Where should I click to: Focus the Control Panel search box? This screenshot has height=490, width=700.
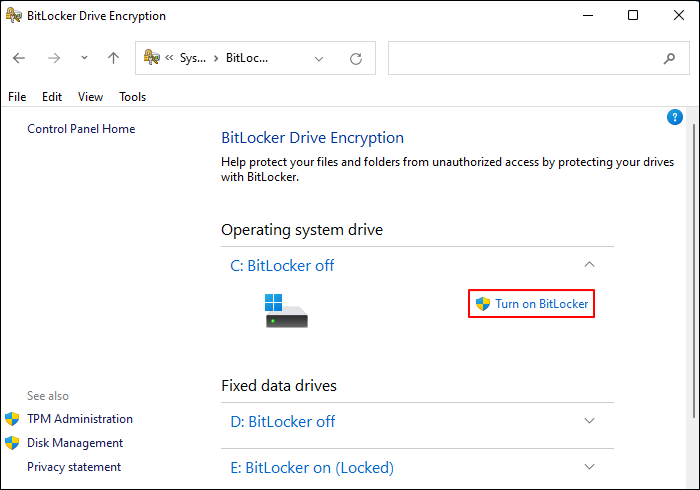538,58
